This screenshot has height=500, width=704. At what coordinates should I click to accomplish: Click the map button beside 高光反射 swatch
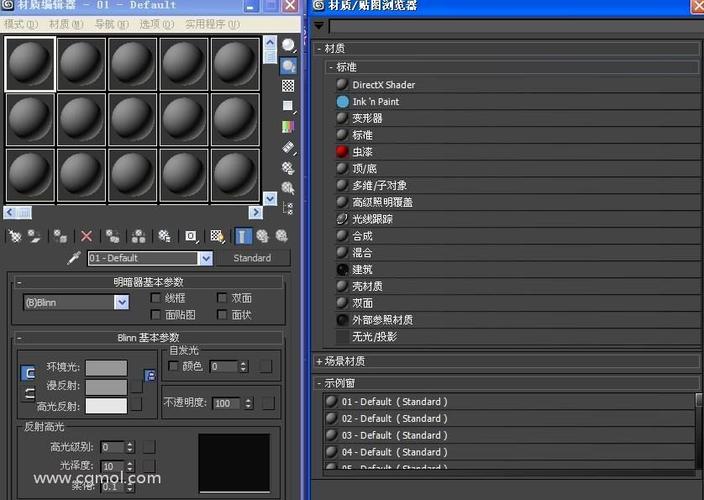pyautogui.click(x=136, y=404)
